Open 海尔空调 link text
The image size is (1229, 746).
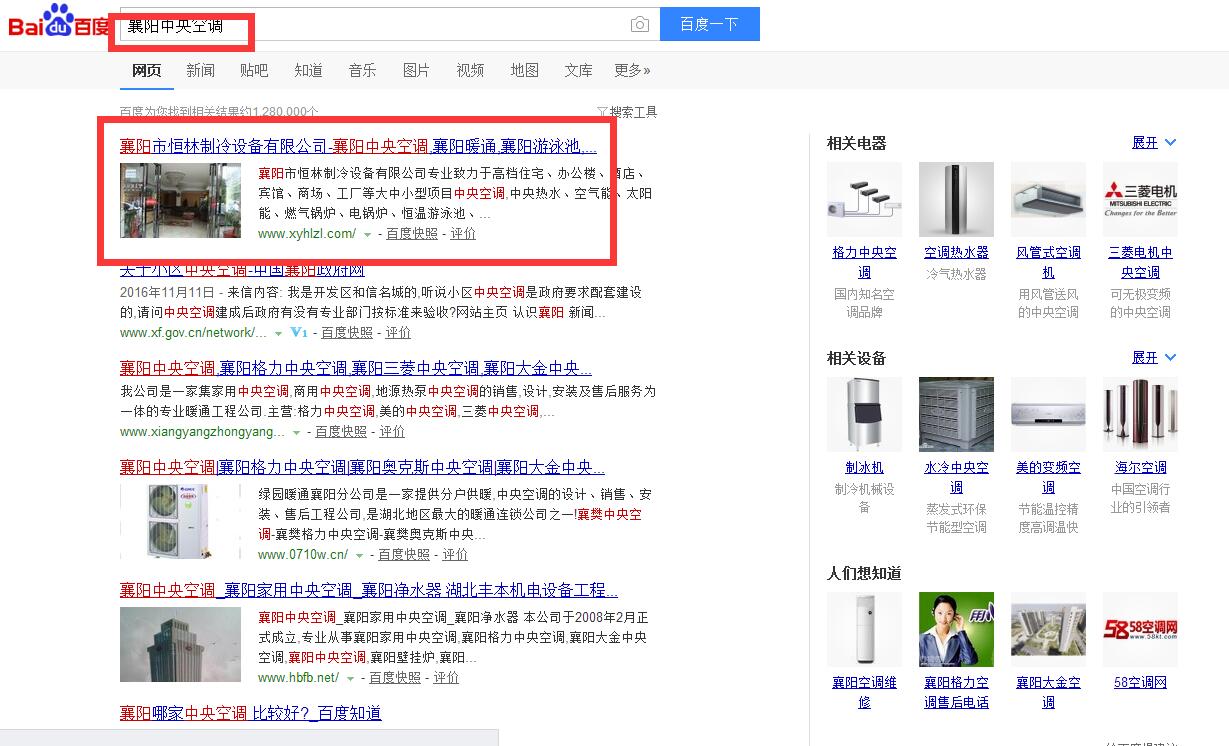[1140, 468]
